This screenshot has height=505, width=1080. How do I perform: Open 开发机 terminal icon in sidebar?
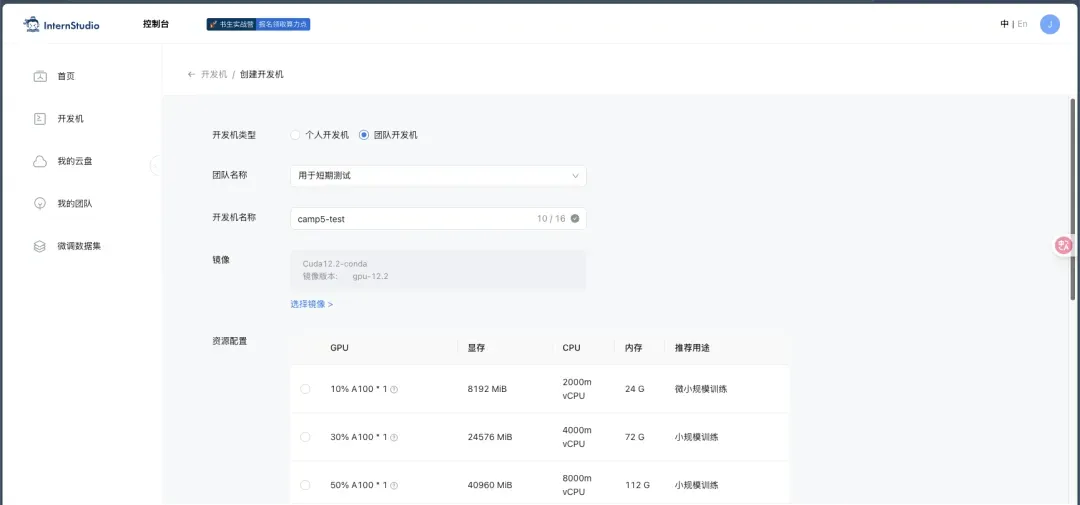click(x=40, y=119)
